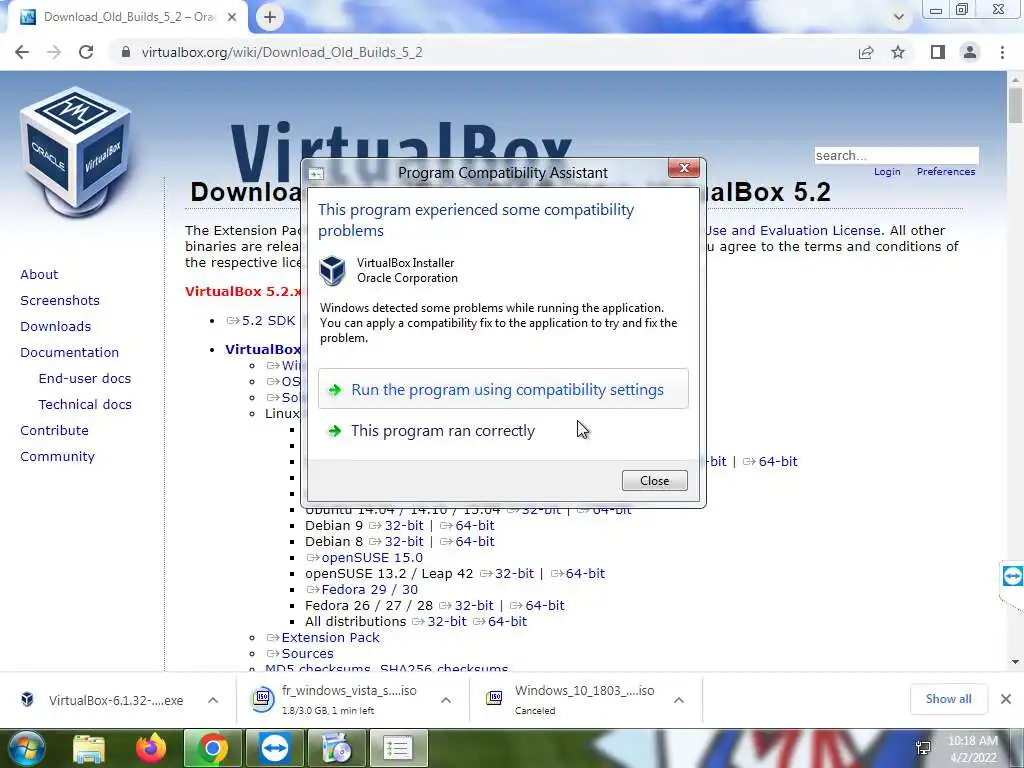Click the page vertical scrollbar thumb
The height and width of the screenshot is (768, 1024).
(1015, 104)
